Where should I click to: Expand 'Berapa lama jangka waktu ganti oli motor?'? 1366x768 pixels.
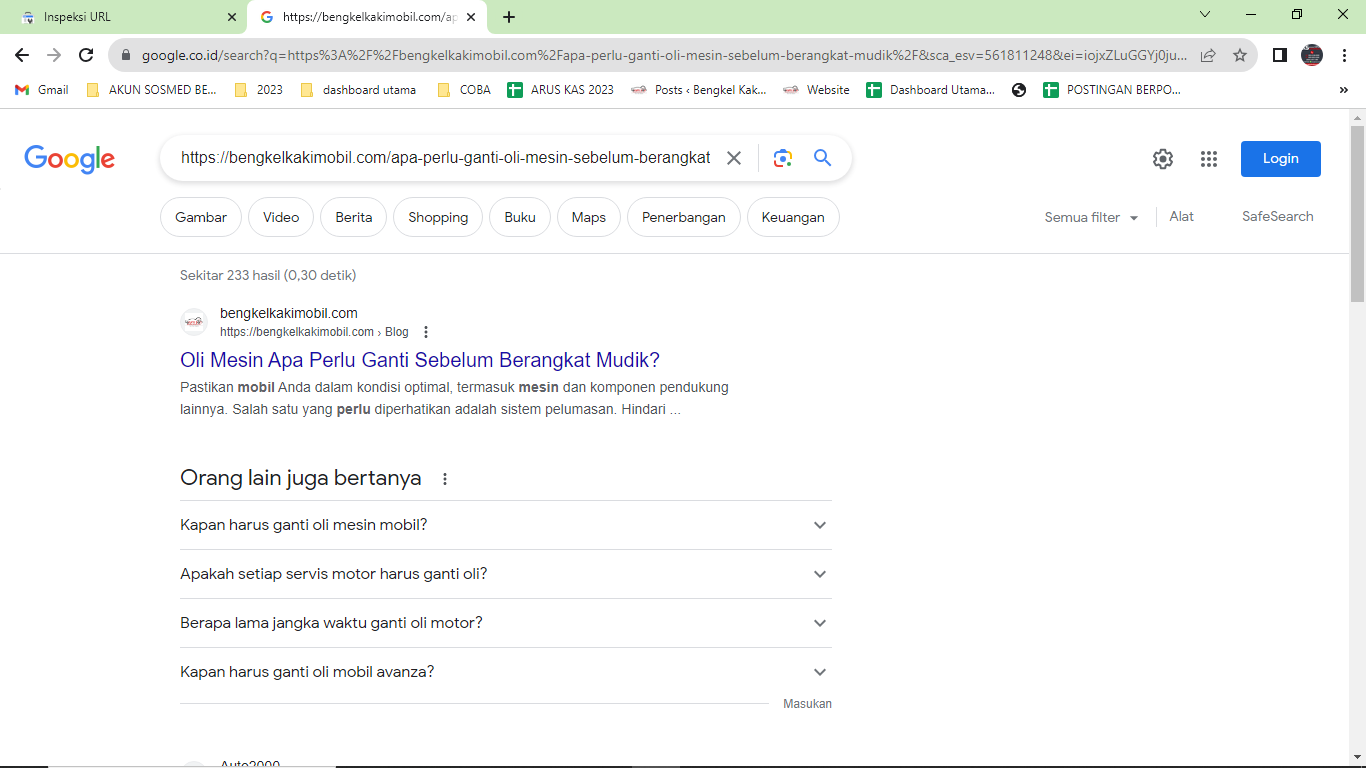click(x=506, y=623)
